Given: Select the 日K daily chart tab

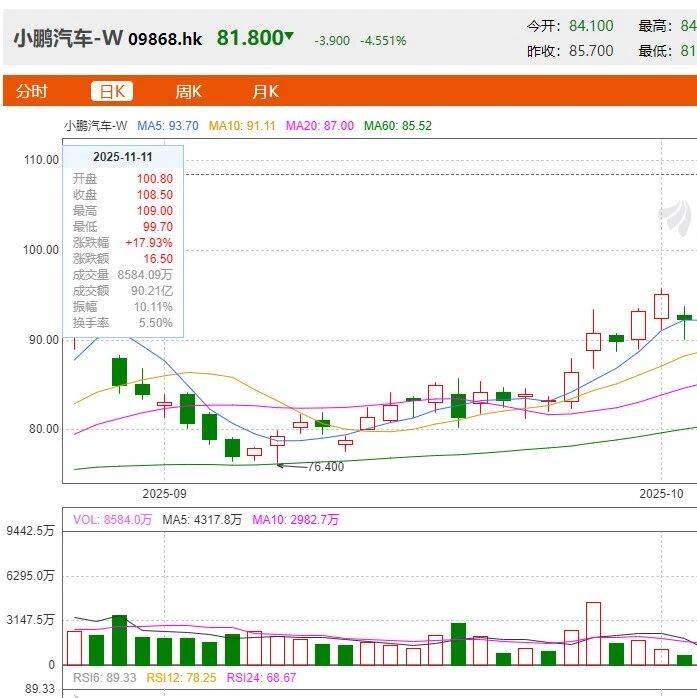Looking at the screenshot, I should (x=112, y=91).
